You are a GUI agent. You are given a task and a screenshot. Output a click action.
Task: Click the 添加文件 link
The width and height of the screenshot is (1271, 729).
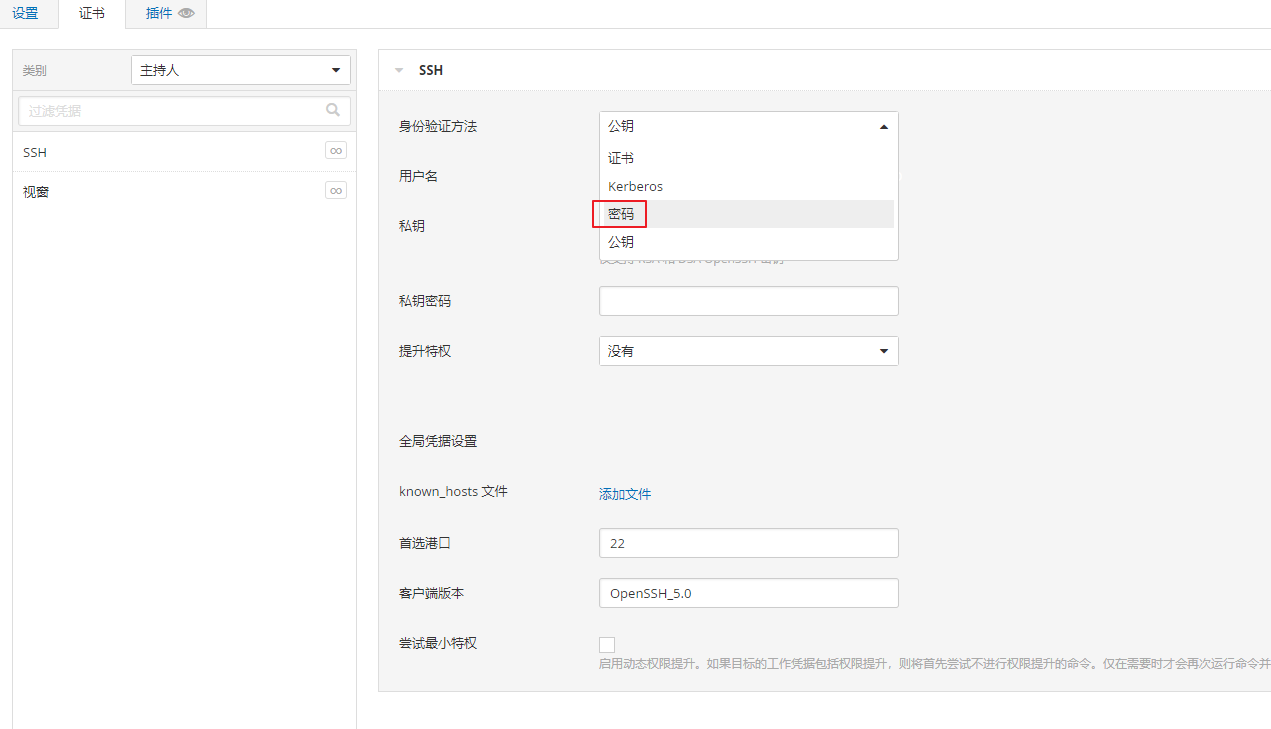click(x=625, y=494)
